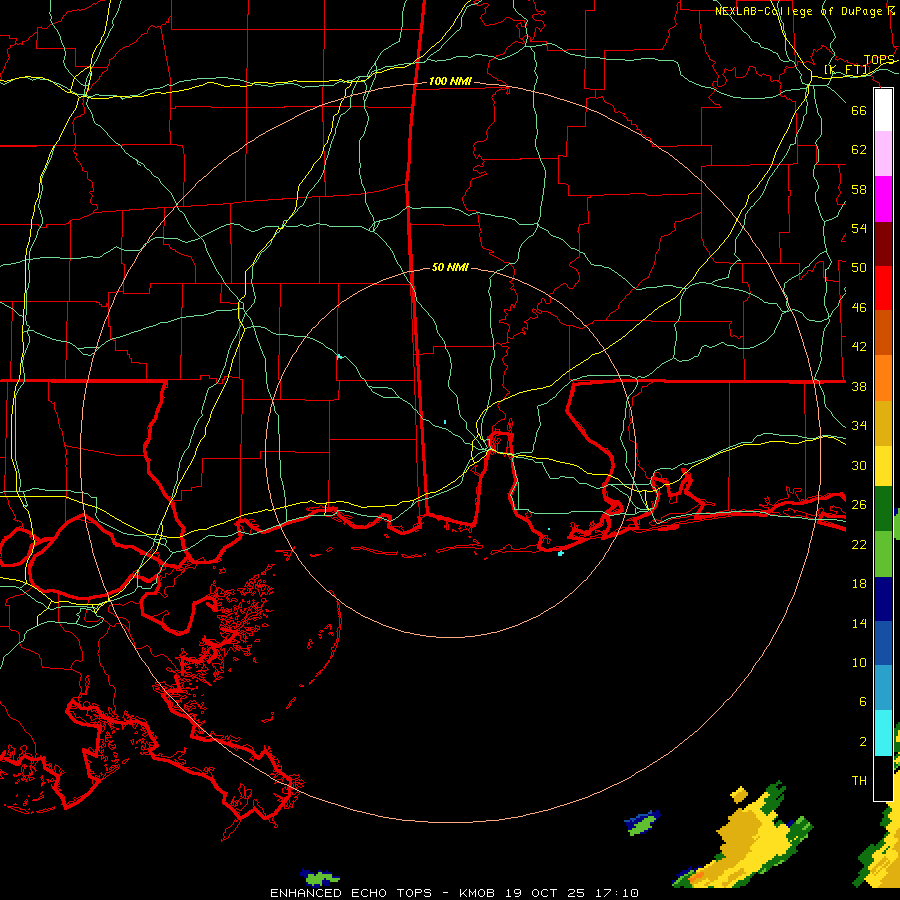Click the white swatch in the tops legend
This screenshot has height=900, width=900.
coord(883,110)
